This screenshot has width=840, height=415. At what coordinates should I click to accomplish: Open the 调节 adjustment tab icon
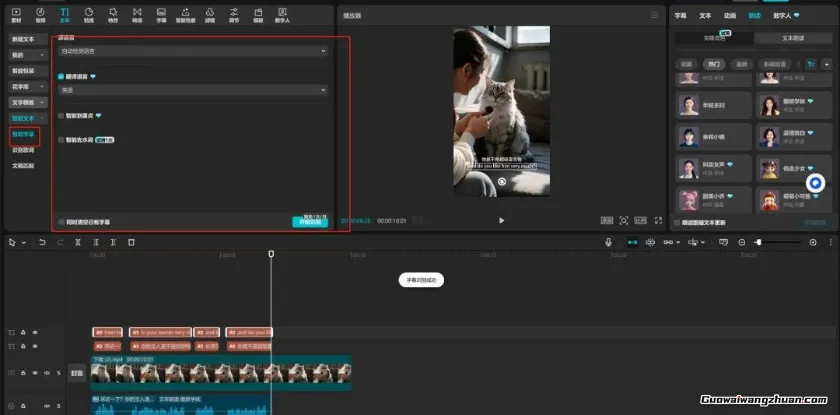pyautogui.click(x=234, y=14)
